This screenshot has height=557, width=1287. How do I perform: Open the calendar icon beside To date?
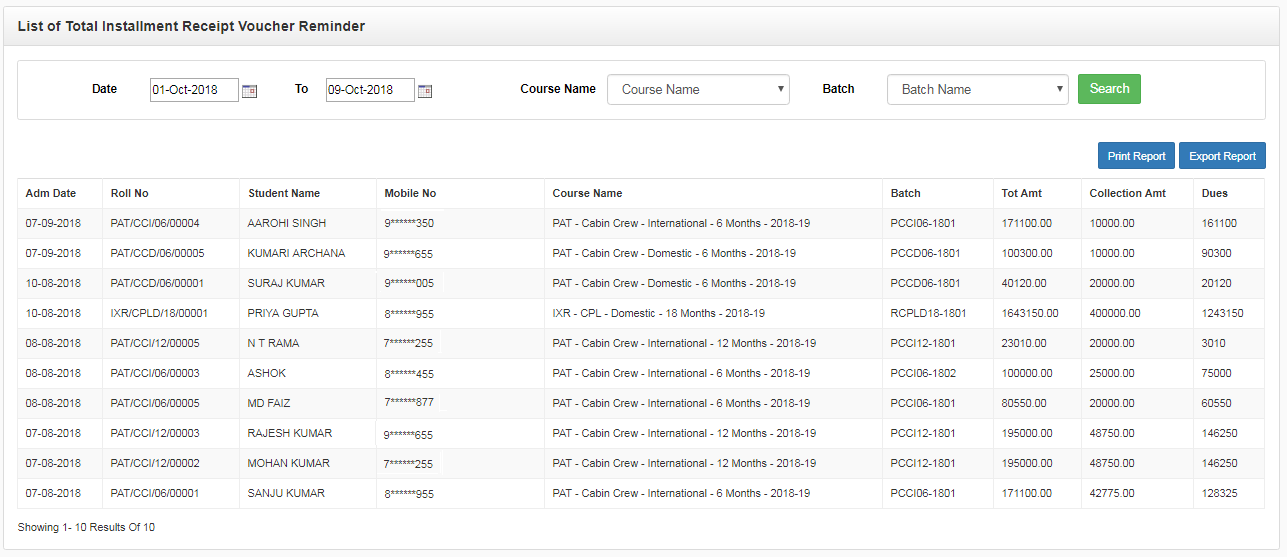(x=425, y=91)
